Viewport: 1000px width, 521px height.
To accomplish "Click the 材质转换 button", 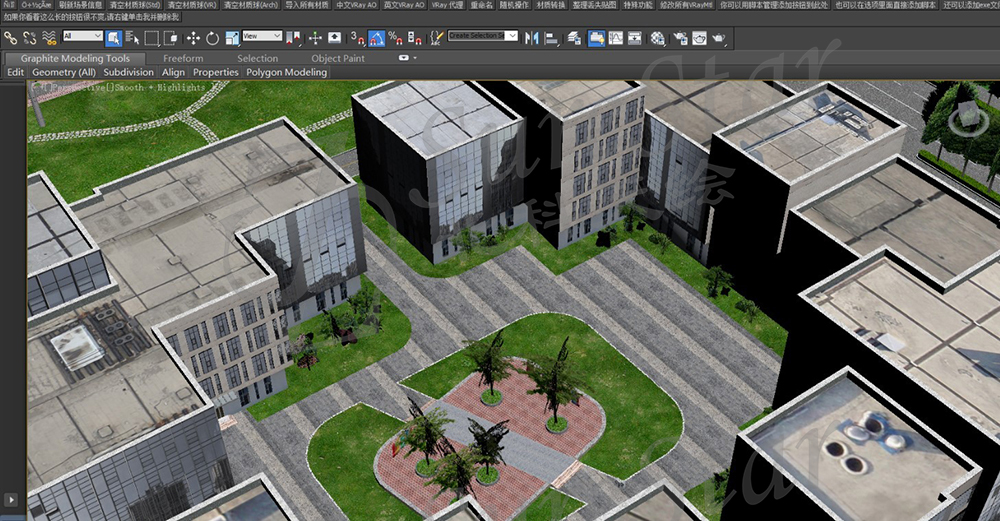I will point(550,4).
